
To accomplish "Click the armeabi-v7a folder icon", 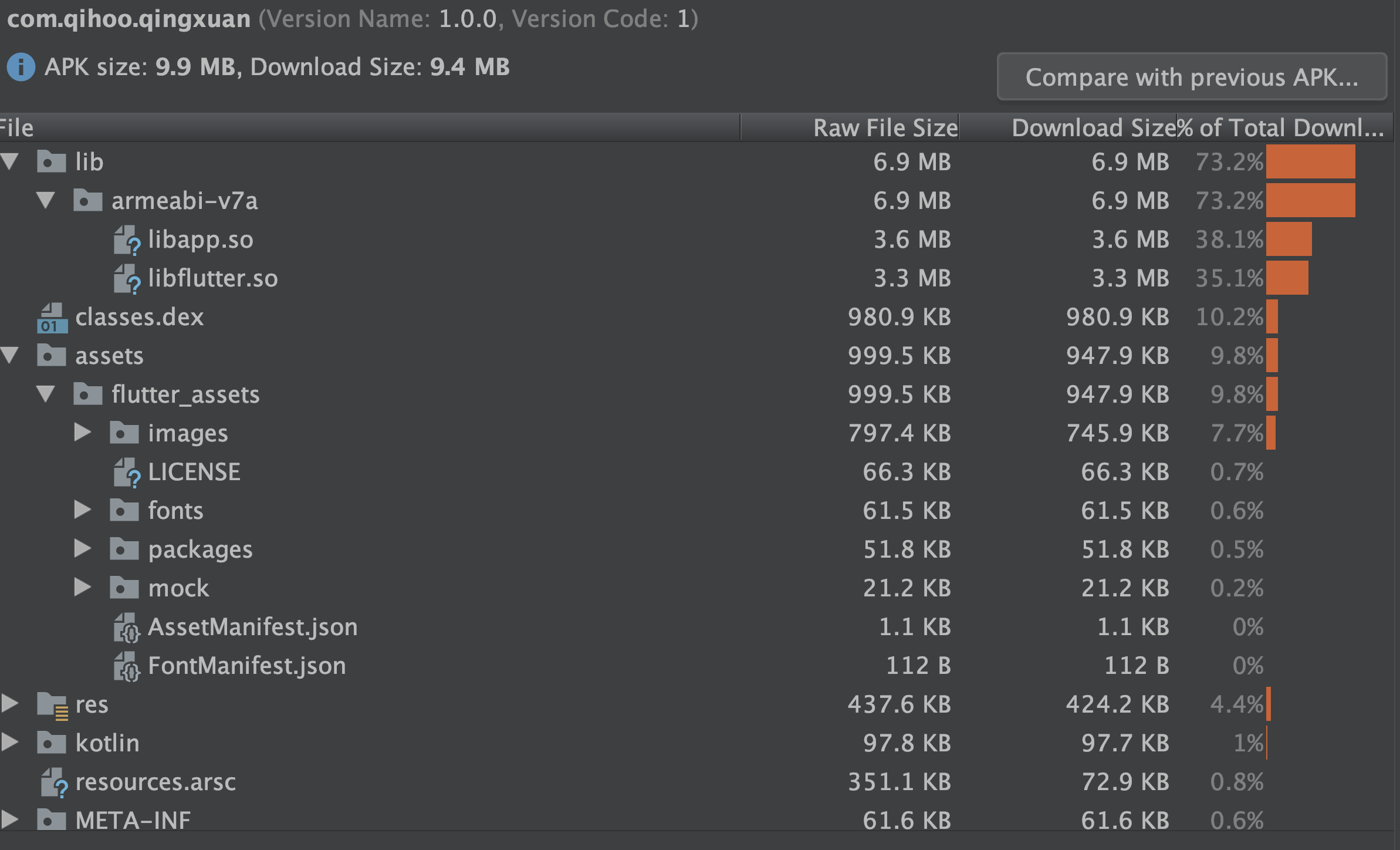I will coord(88,200).
